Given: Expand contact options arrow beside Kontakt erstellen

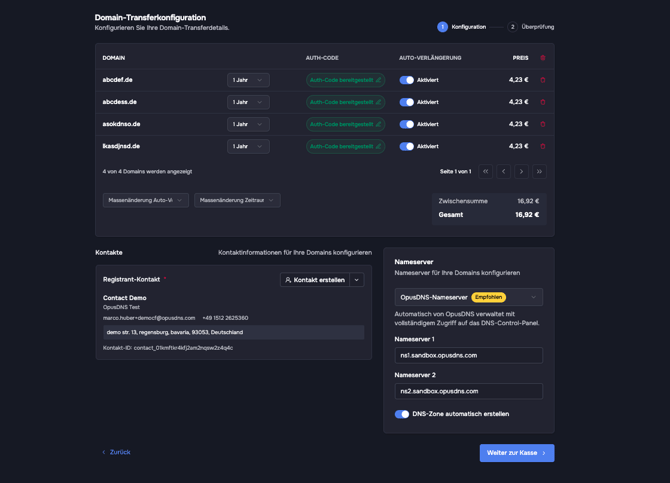Looking at the screenshot, I should [x=357, y=280].
